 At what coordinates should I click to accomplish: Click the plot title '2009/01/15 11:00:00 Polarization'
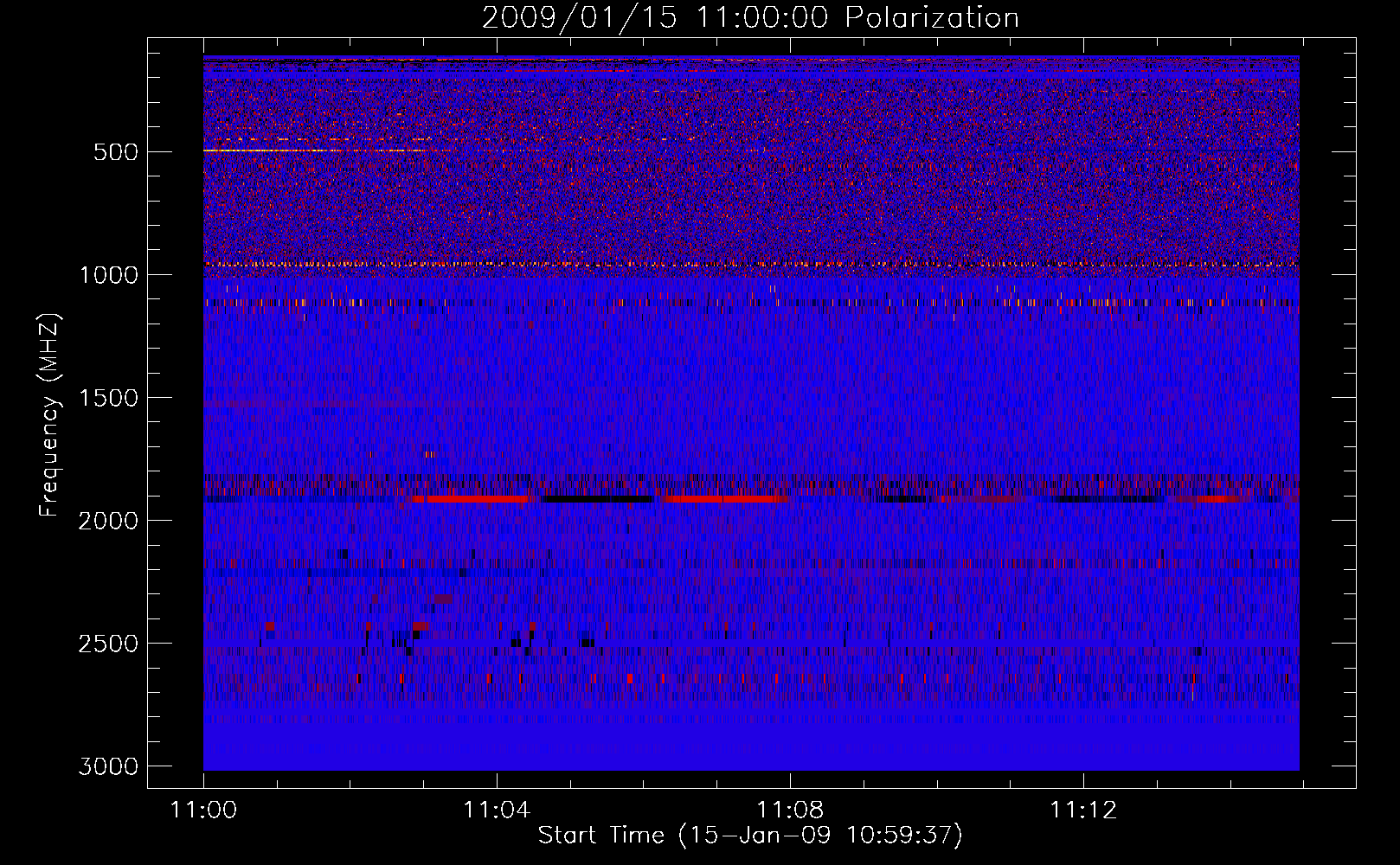pyautogui.click(x=750, y=17)
